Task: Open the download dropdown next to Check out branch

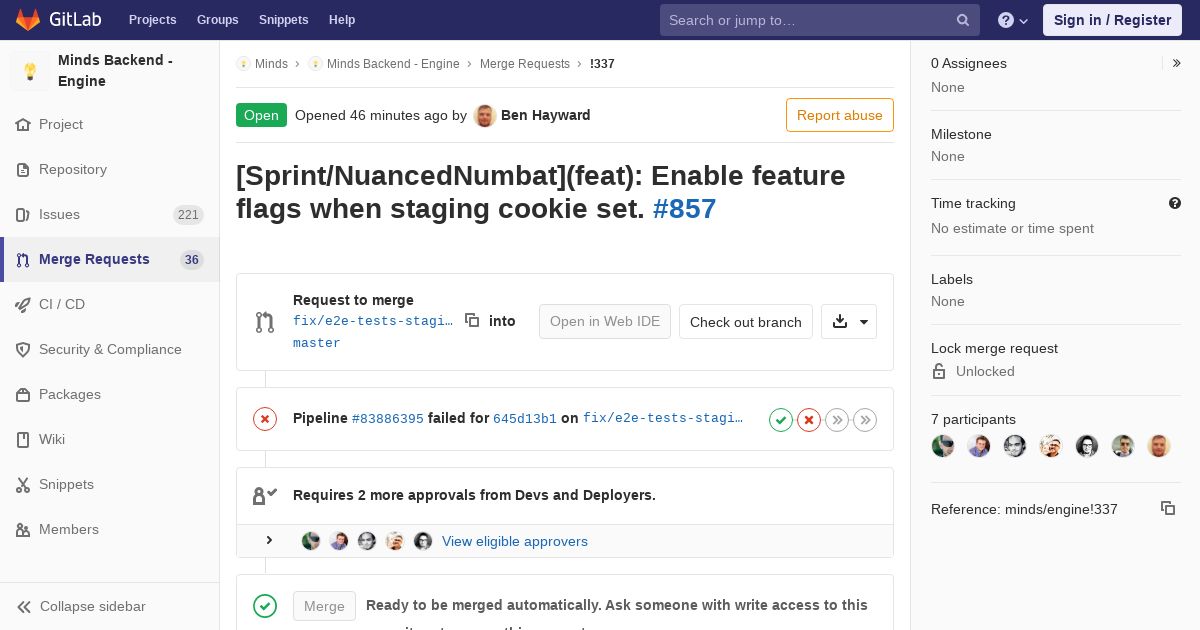Action: pos(849,321)
